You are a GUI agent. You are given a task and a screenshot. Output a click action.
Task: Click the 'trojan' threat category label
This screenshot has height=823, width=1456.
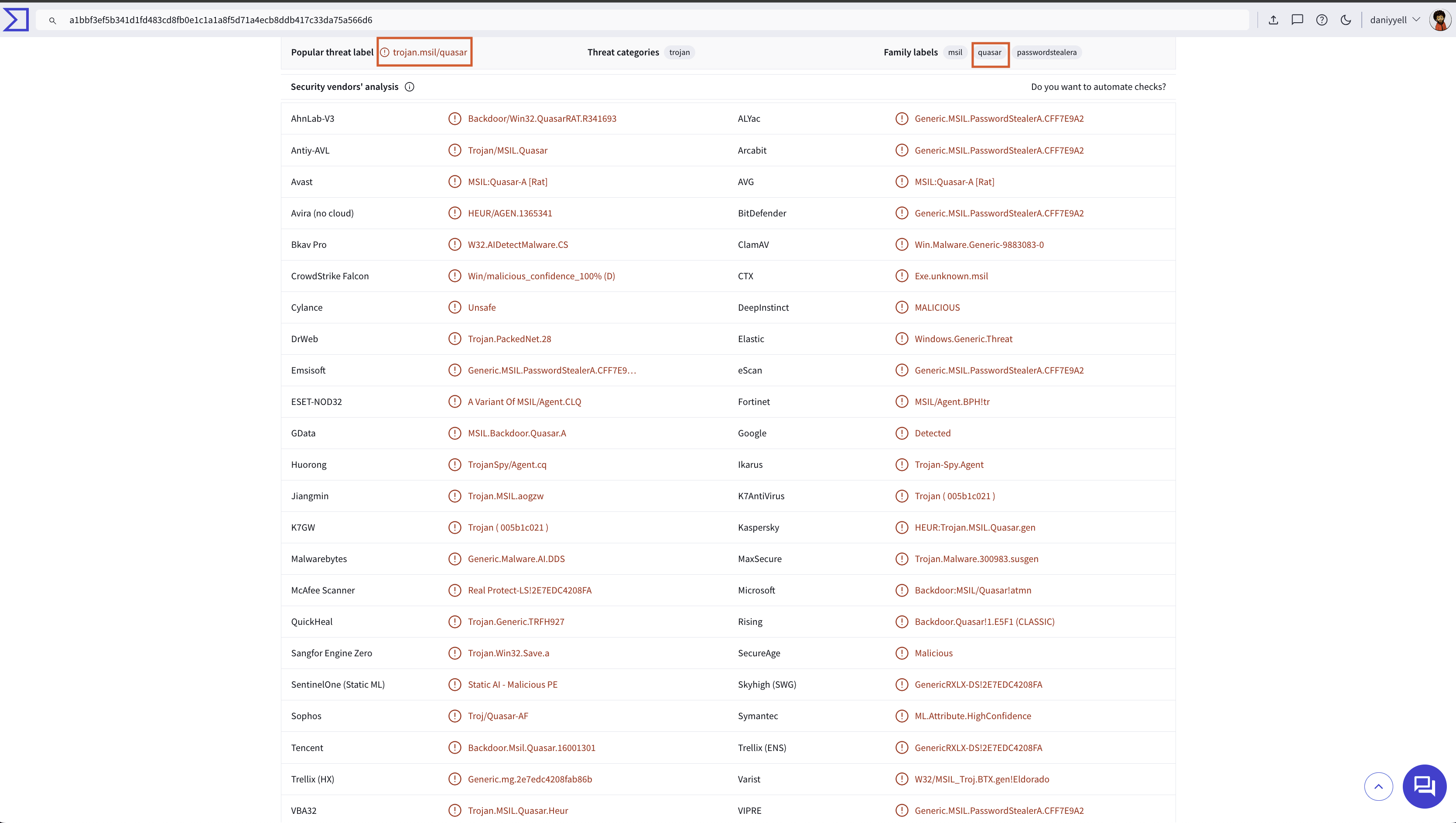[x=679, y=52]
